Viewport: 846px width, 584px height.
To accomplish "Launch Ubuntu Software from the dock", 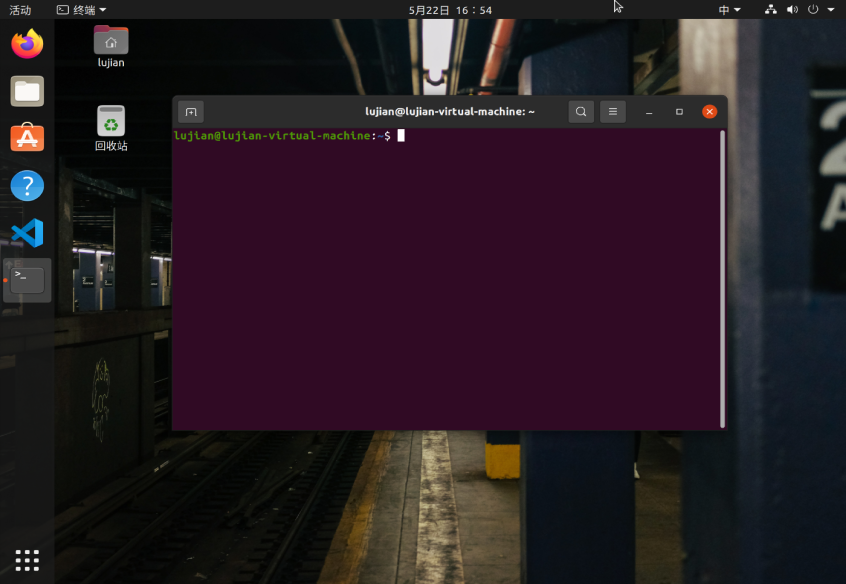I will [26, 138].
